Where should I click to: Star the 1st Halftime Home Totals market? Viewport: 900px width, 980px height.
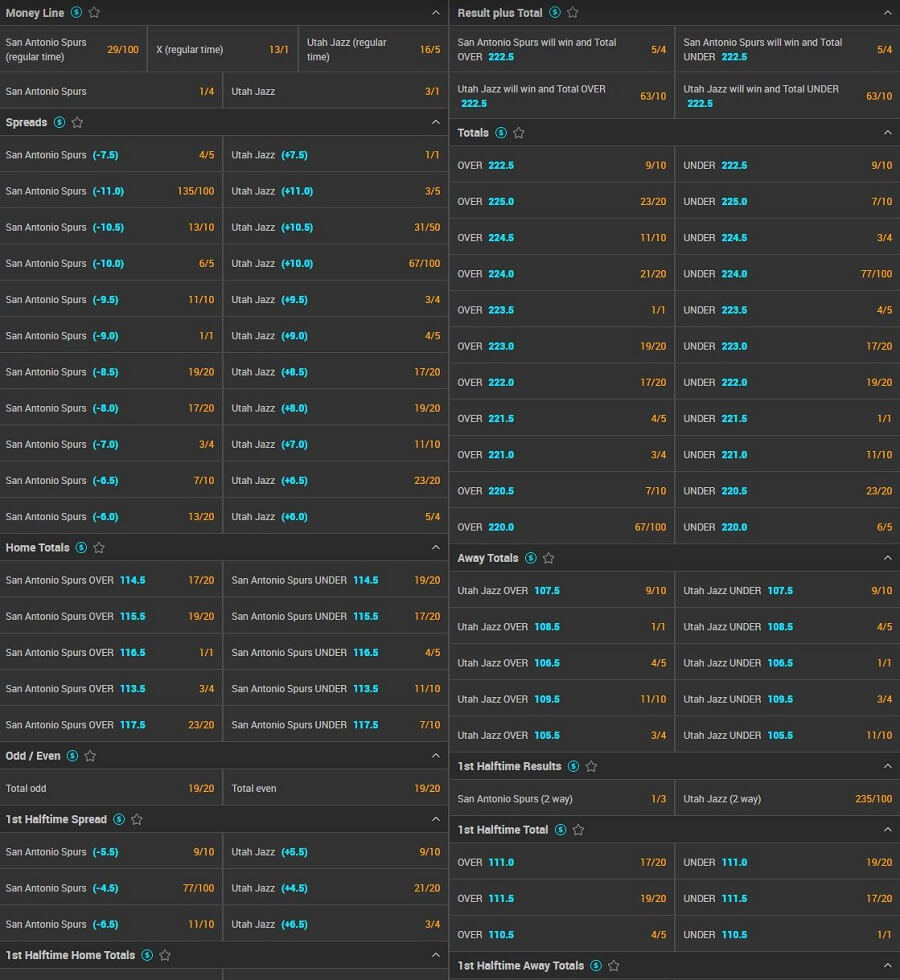coord(165,955)
